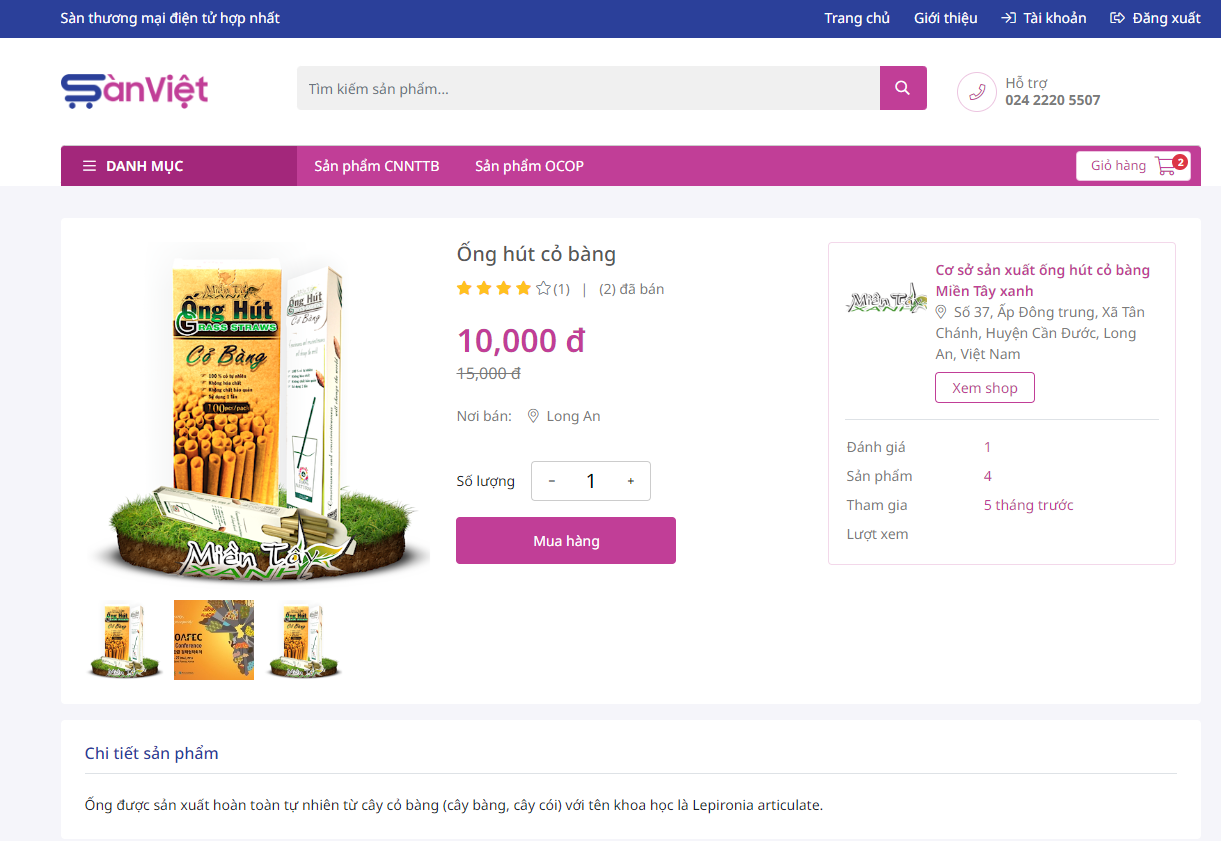Click support phone number 024 2220 5507
The height and width of the screenshot is (841, 1221).
coord(1053,100)
